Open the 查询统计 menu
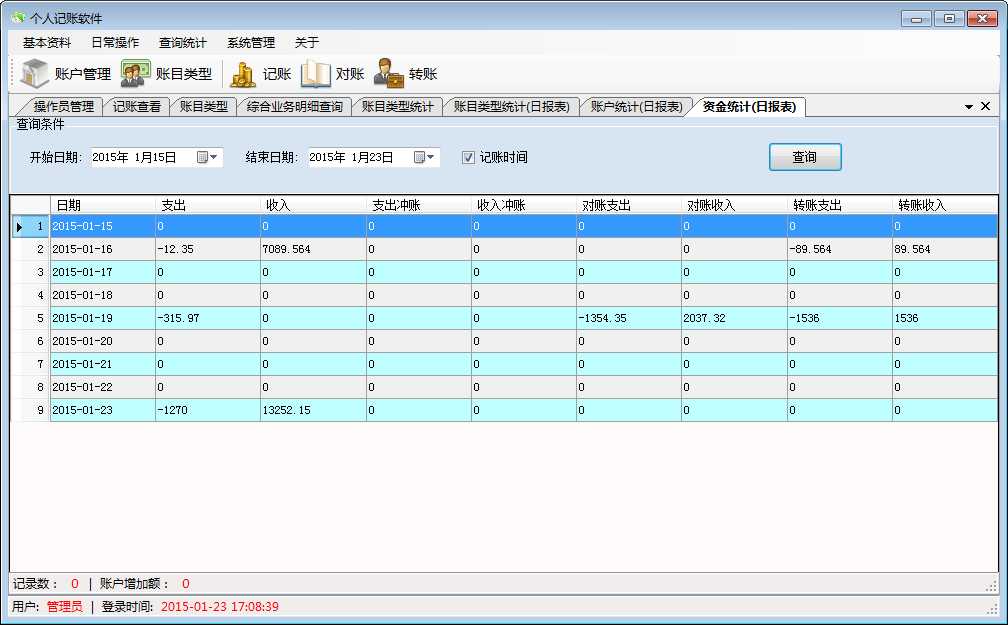The height and width of the screenshot is (625, 1008). (183, 42)
